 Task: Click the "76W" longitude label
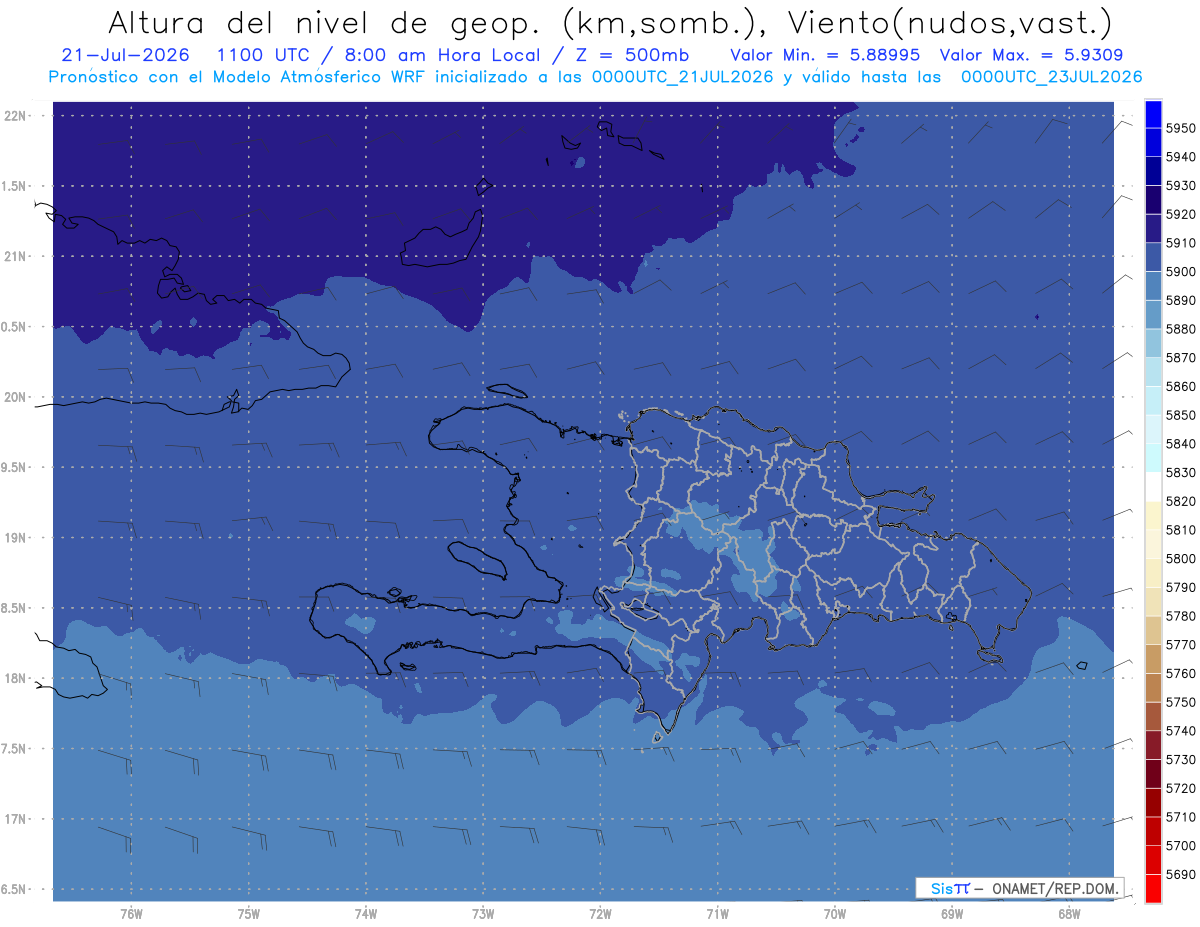pos(131,915)
